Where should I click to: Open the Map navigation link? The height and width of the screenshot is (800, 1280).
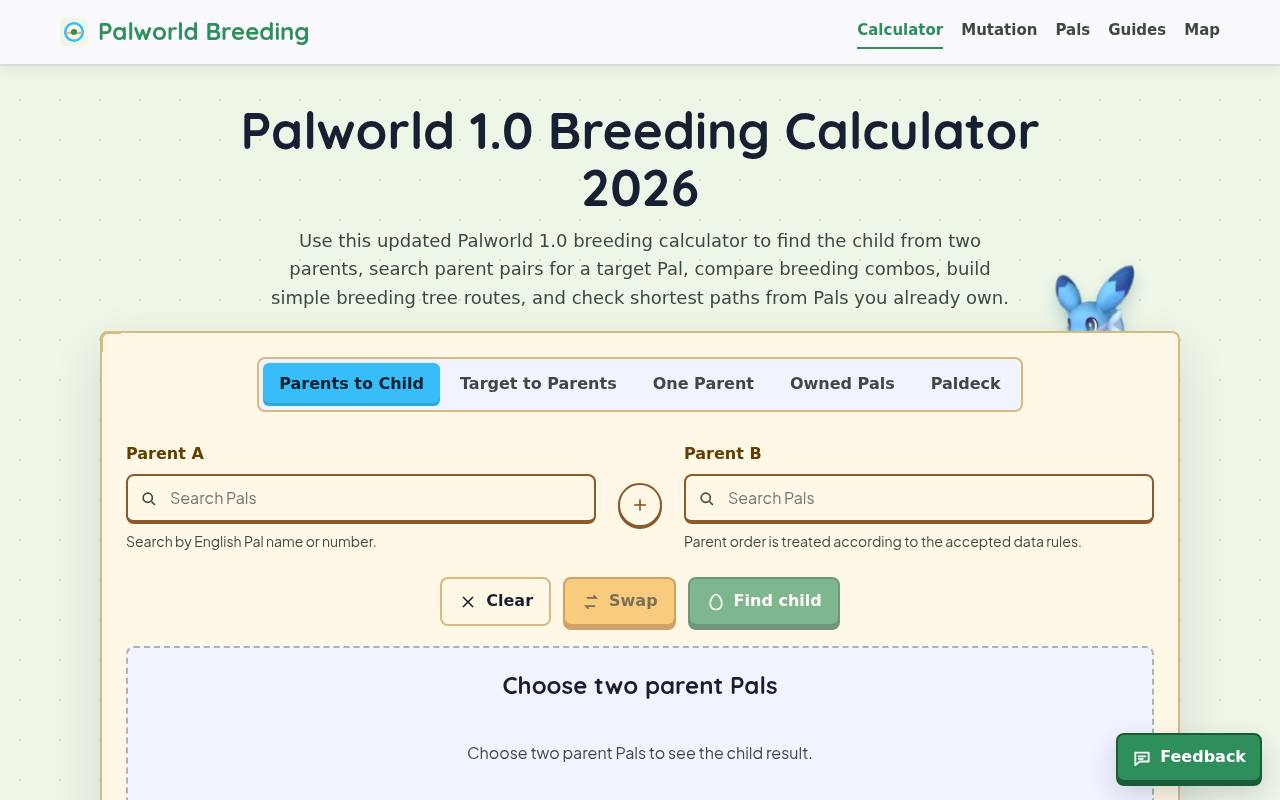[1202, 30]
